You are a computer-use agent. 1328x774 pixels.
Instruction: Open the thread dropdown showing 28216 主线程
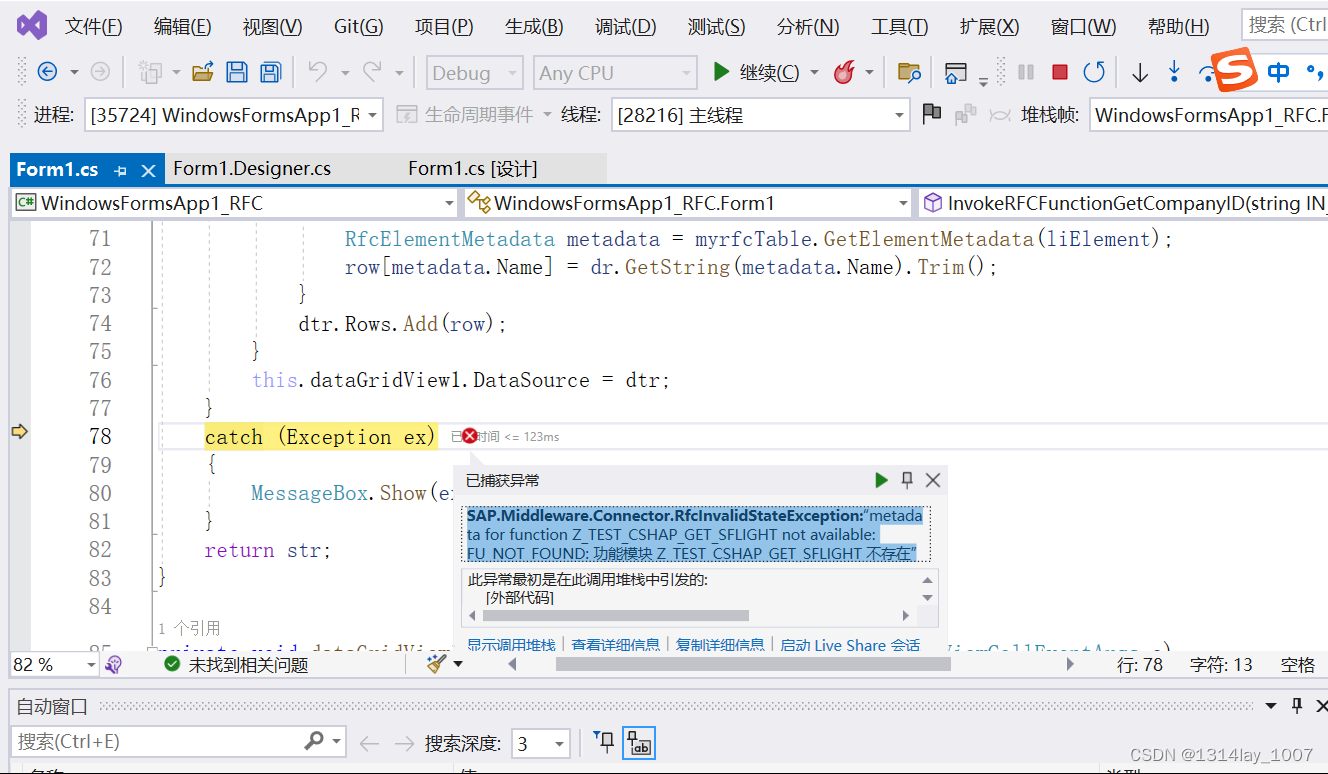(760, 115)
